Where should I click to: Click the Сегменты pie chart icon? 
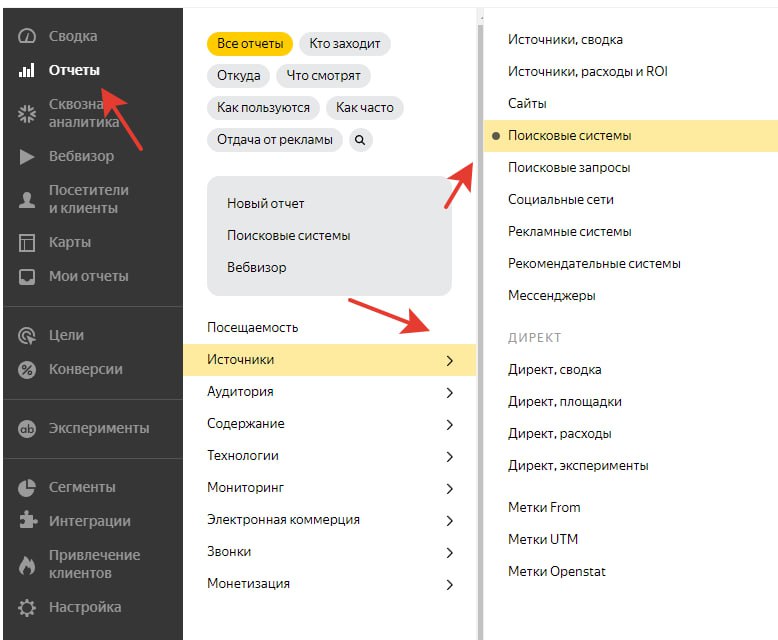point(27,487)
